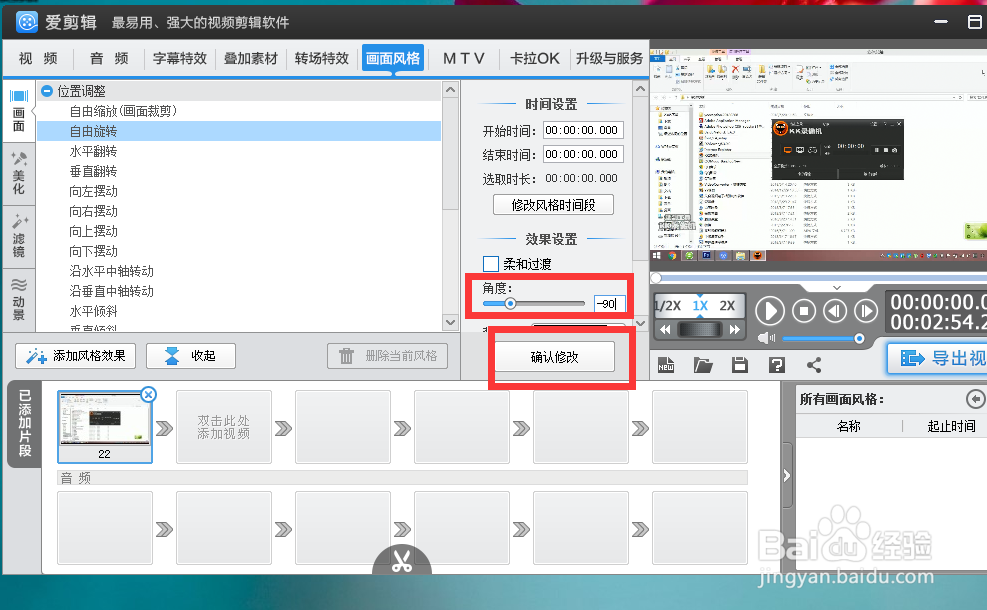
Task: Click the 导出视频 button
Action: 938,358
